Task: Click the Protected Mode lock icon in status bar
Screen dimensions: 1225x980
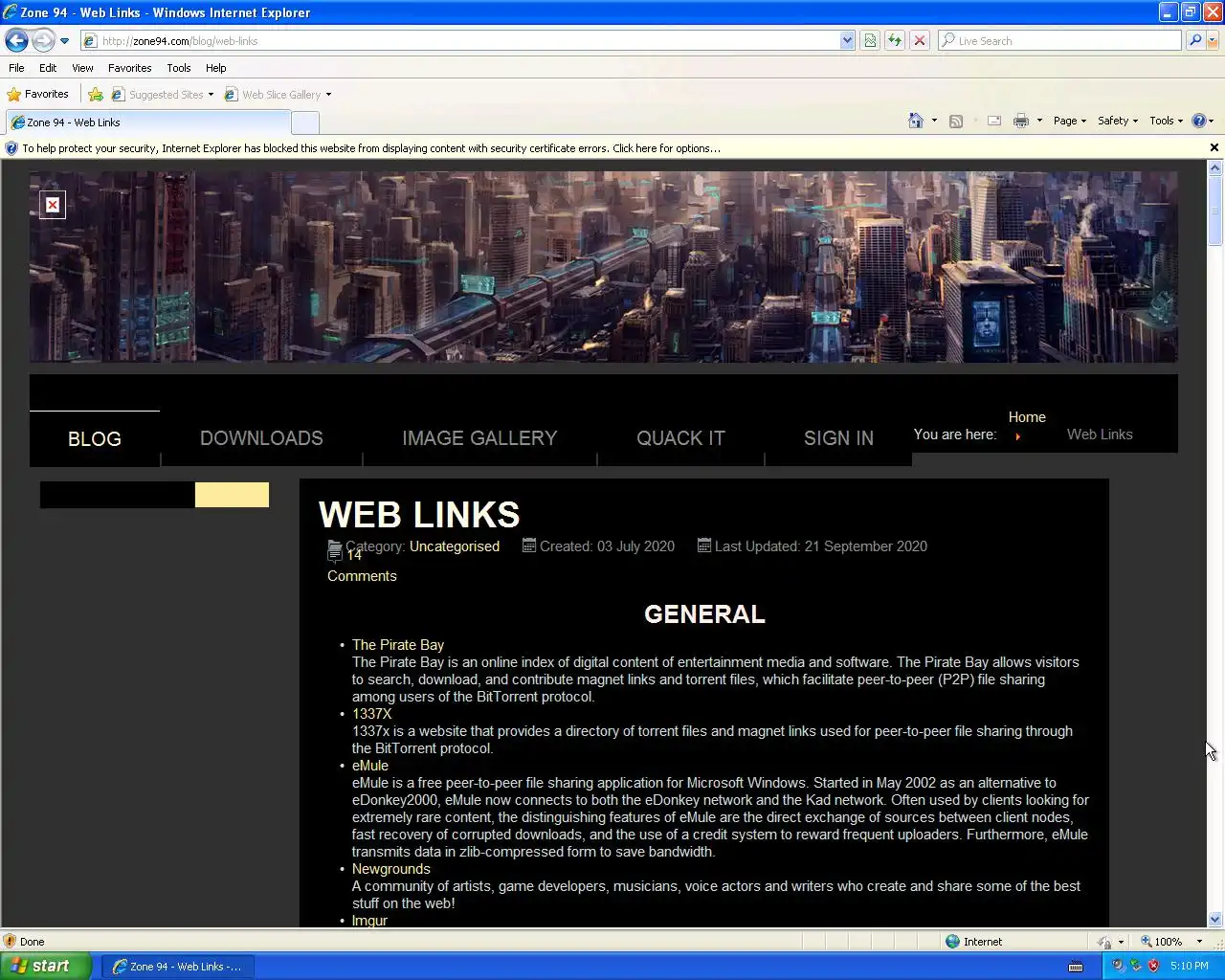Action: pos(1105,942)
